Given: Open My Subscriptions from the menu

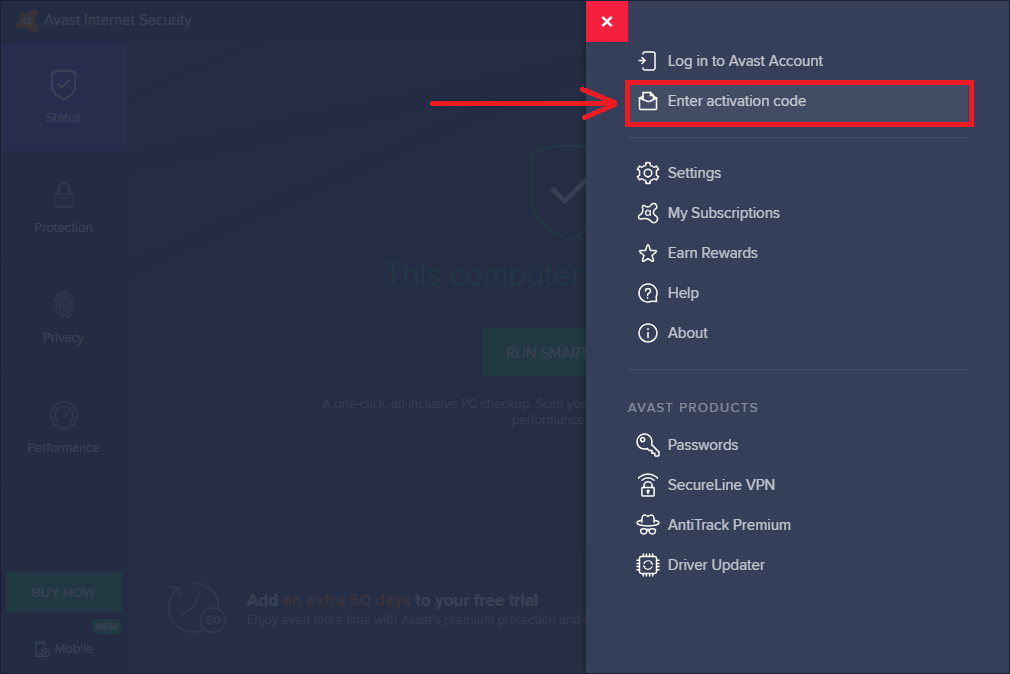Looking at the screenshot, I should 723,213.
